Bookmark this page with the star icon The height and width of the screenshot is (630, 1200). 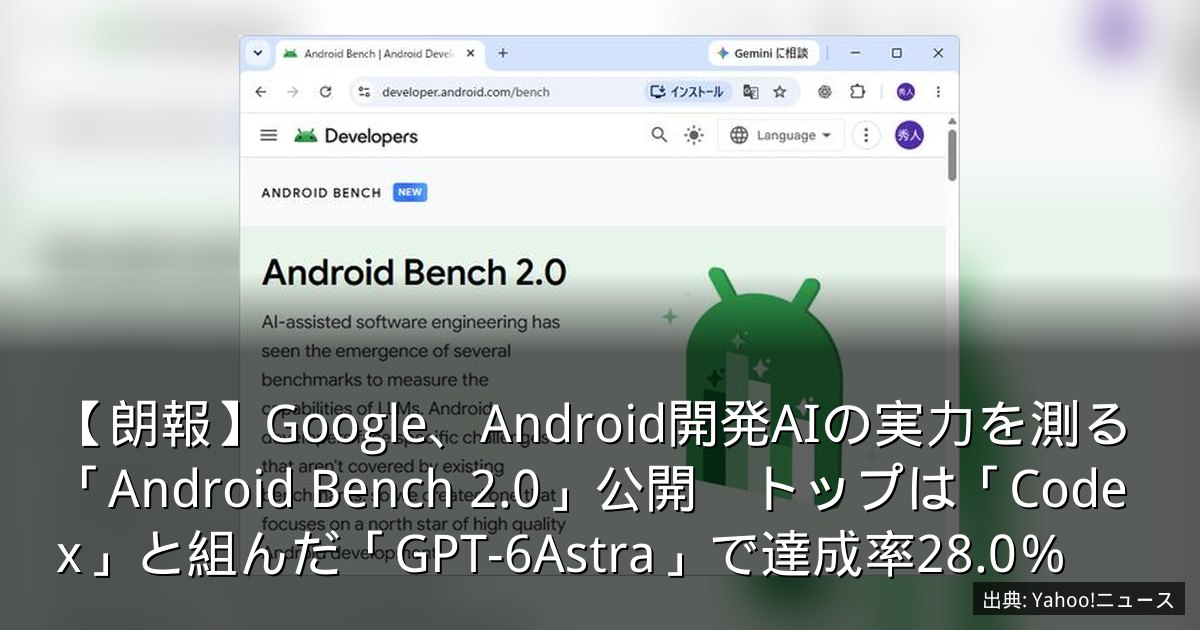tap(780, 92)
